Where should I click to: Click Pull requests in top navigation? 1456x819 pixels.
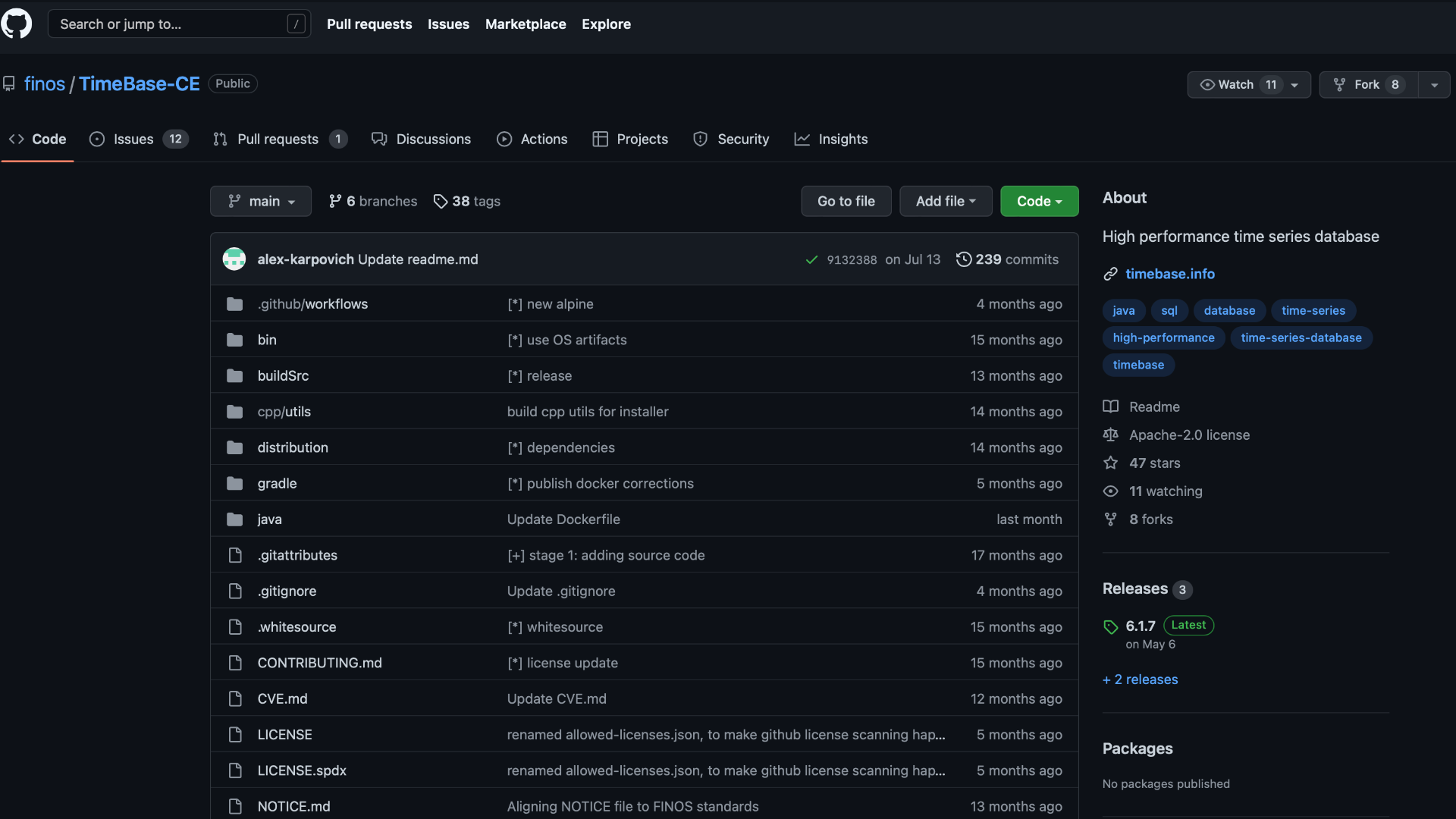coord(369,24)
